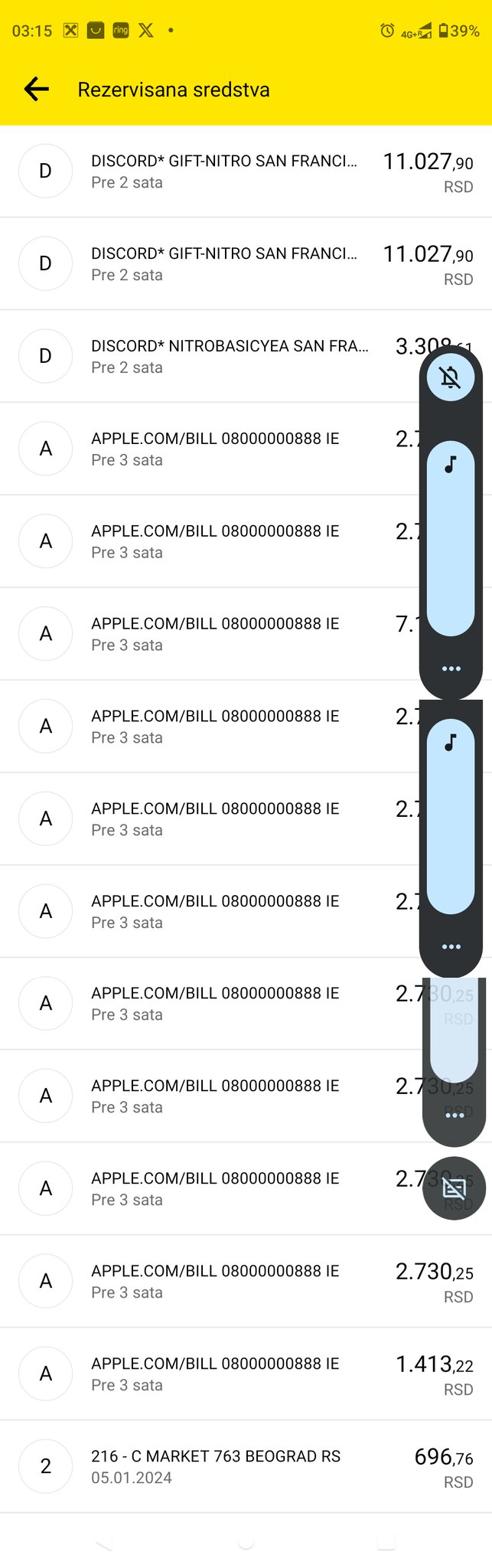Tap music note icon in upper volume panel
The width and height of the screenshot is (492, 1568).
click(451, 464)
